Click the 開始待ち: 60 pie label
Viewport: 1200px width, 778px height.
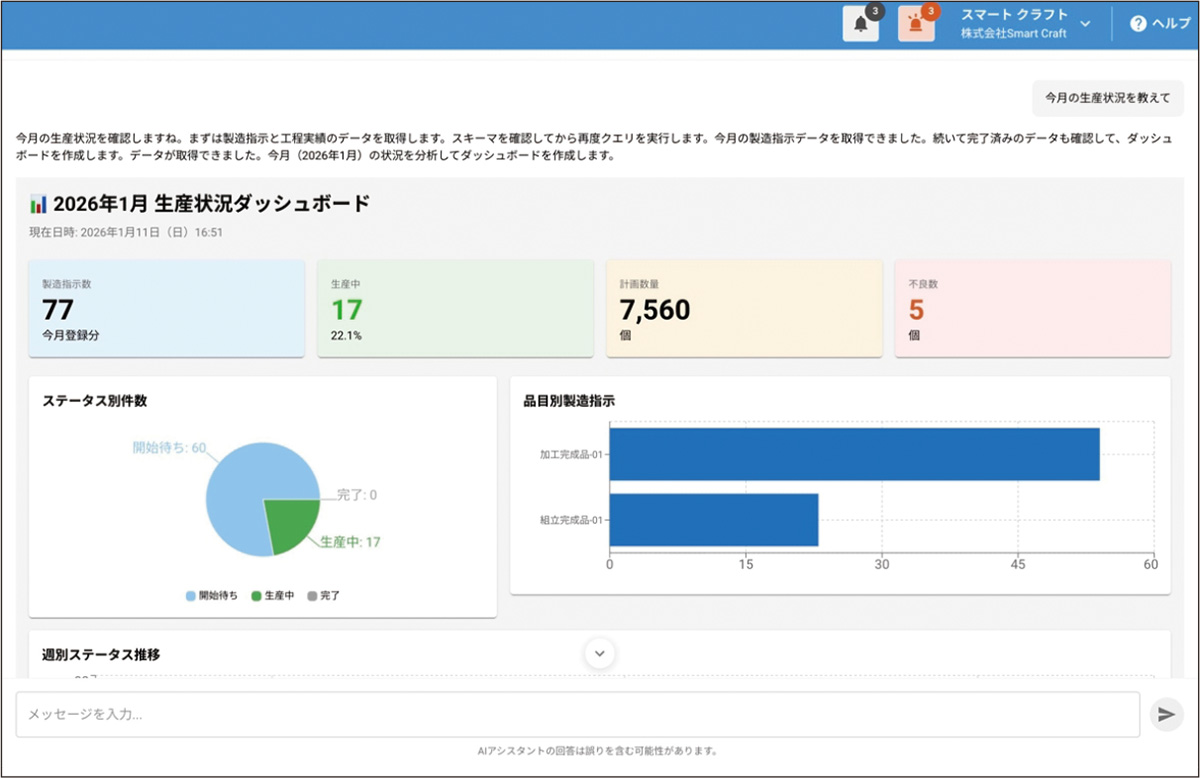point(169,448)
